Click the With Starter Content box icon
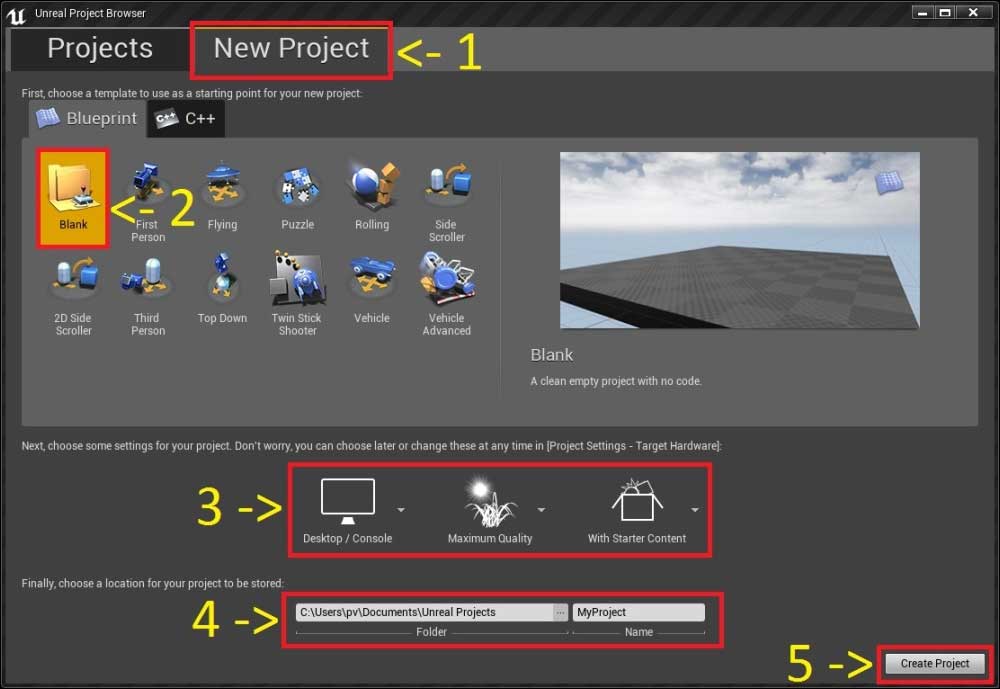This screenshot has width=1000, height=689. (x=637, y=500)
